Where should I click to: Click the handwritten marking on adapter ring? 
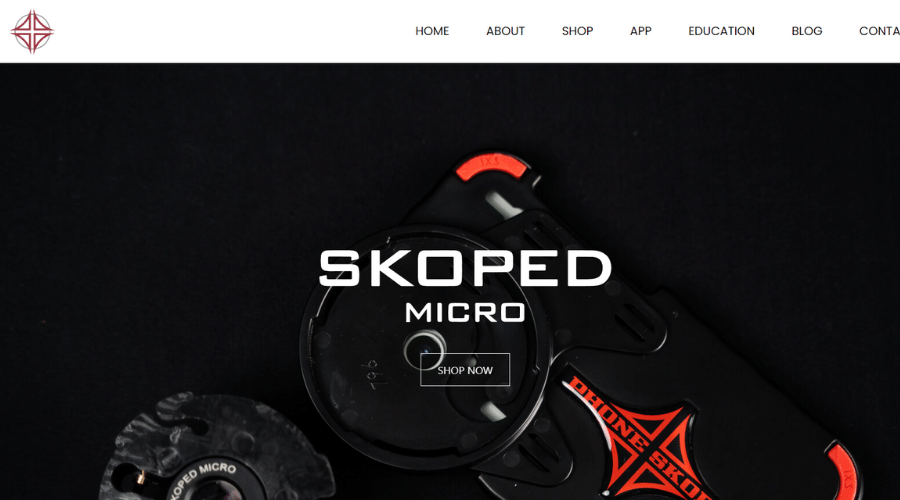point(369,373)
